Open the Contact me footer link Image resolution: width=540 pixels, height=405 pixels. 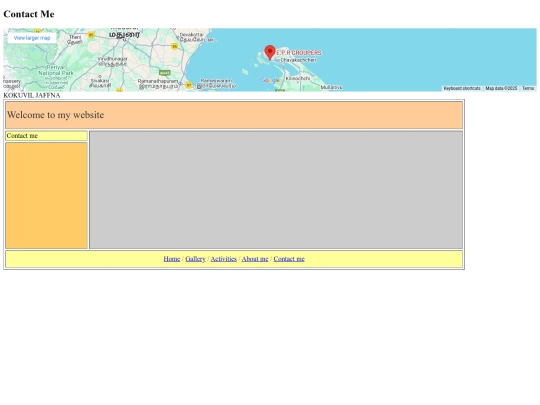(x=289, y=259)
